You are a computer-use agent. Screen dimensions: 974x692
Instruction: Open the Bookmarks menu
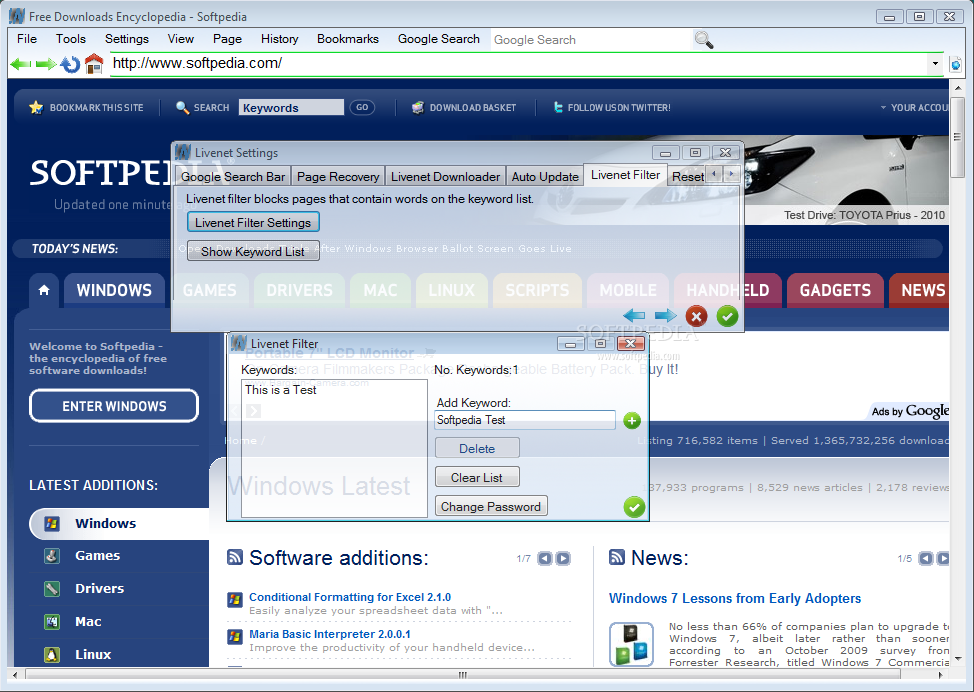point(348,39)
